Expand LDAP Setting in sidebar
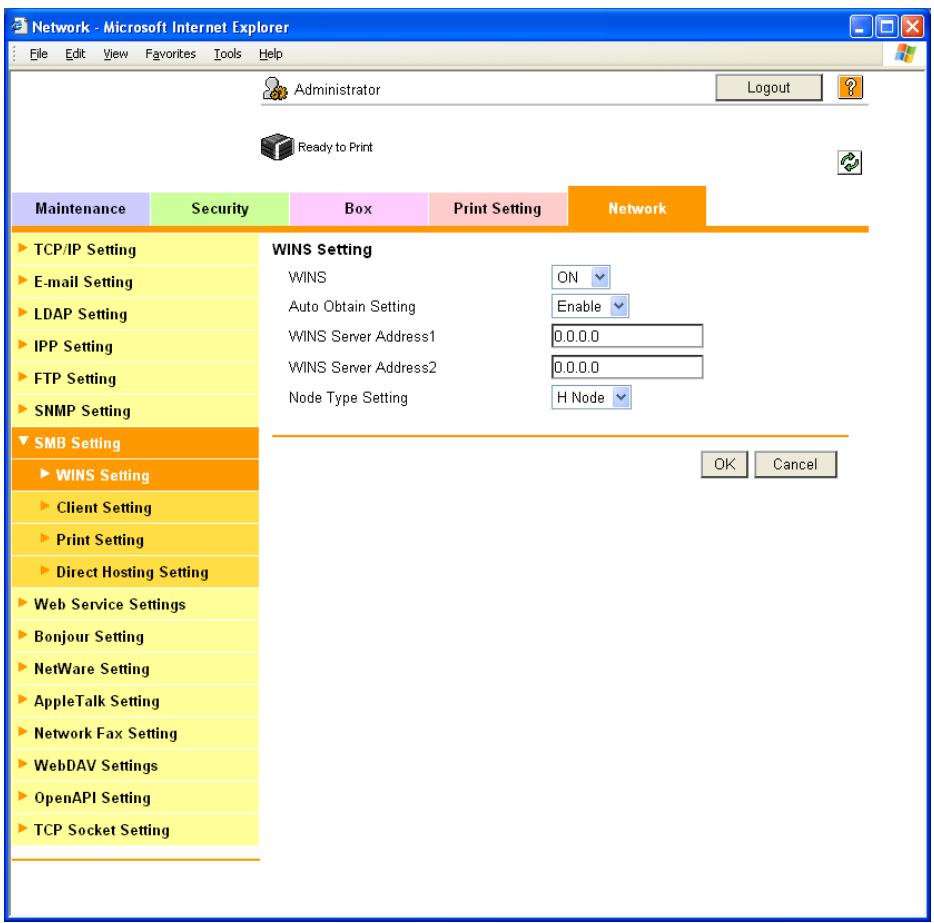Screen dimensions: 934x923 135,314
